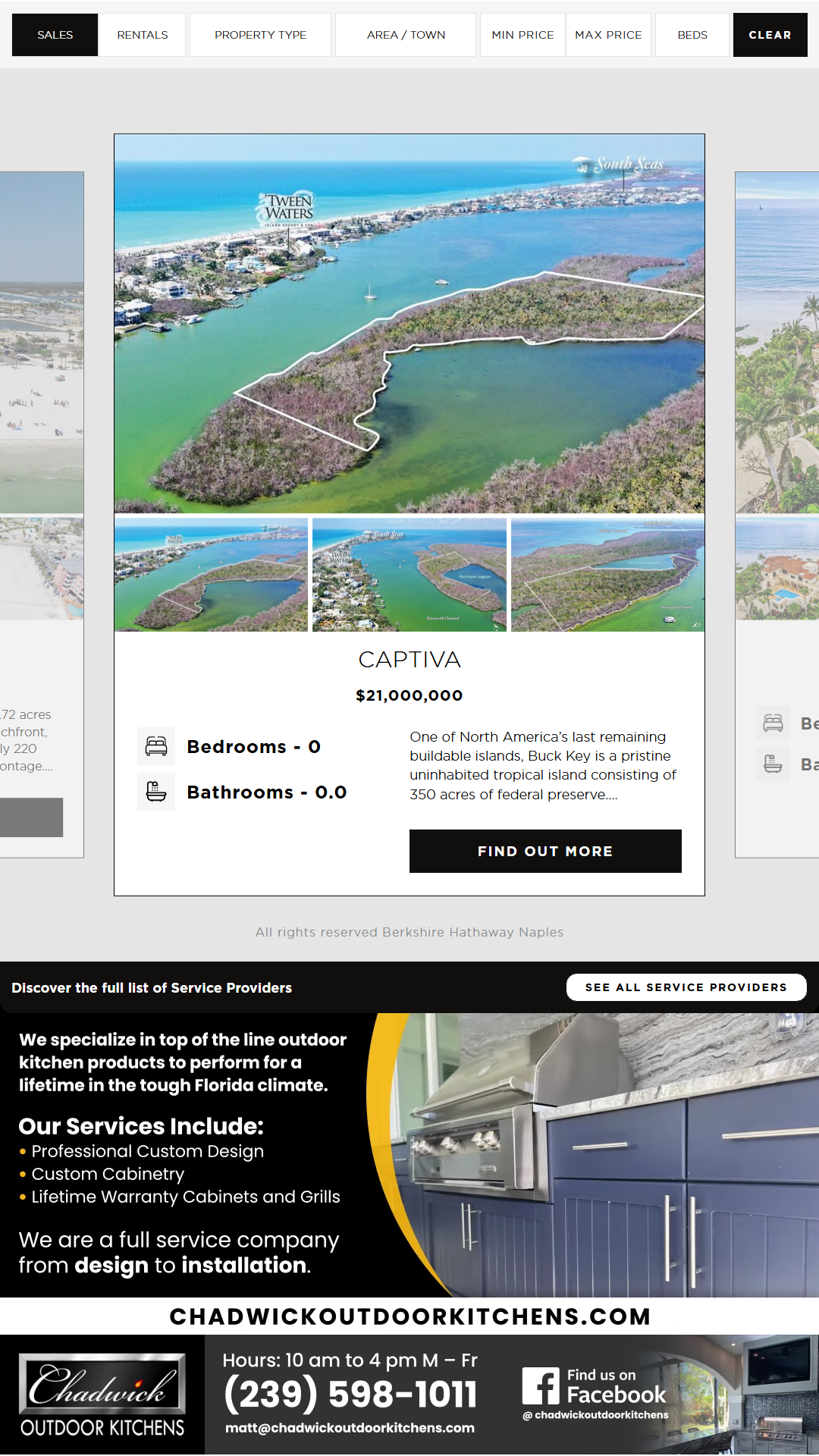This screenshot has height=1456, width=819.
Task: Expand the Beds filter
Action: pyautogui.click(x=692, y=35)
